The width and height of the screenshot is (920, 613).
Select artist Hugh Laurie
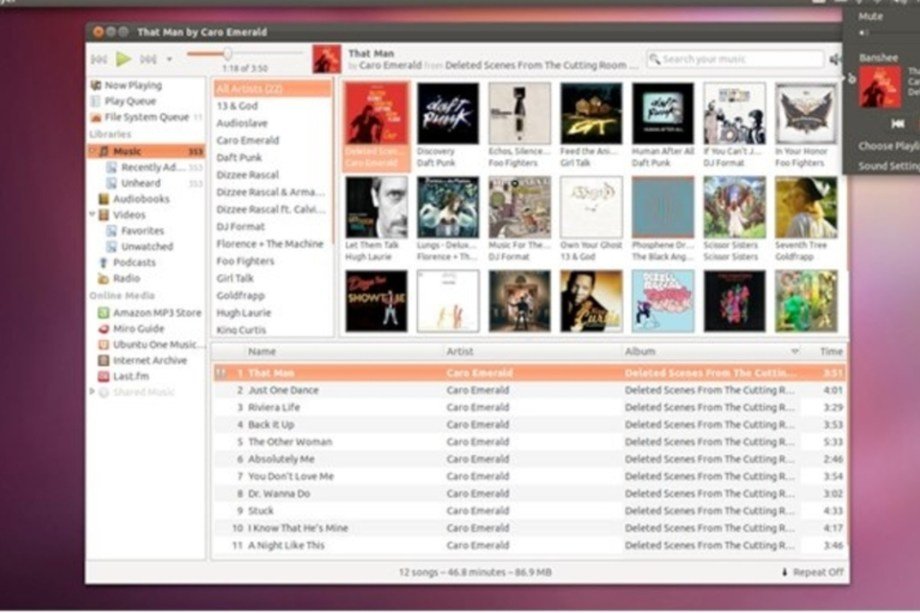pos(243,313)
